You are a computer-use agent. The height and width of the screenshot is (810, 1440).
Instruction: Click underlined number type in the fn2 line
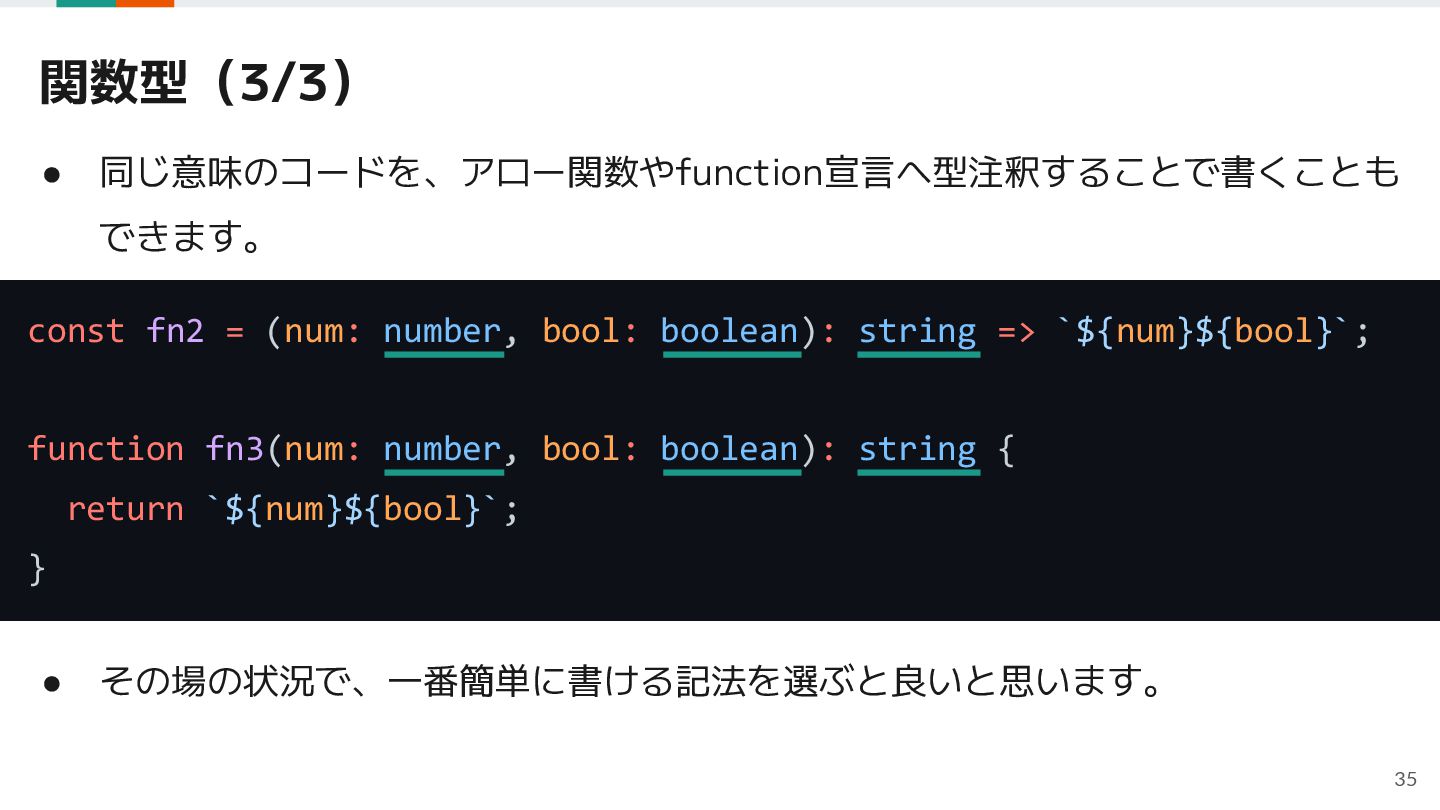pyautogui.click(x=443, y=333)
